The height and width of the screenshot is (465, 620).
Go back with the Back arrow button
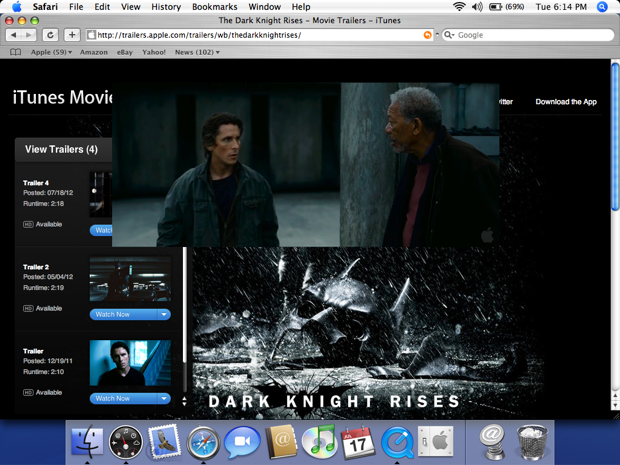click(x=13, y=35)
